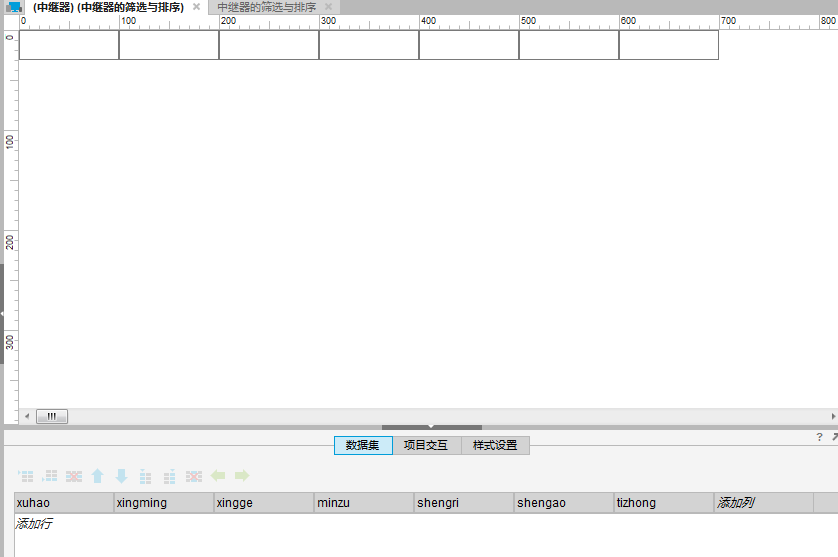Viewport: 838px width, 557px height.
Task: Open the 项目交互 tab
Action: (426, 445)
